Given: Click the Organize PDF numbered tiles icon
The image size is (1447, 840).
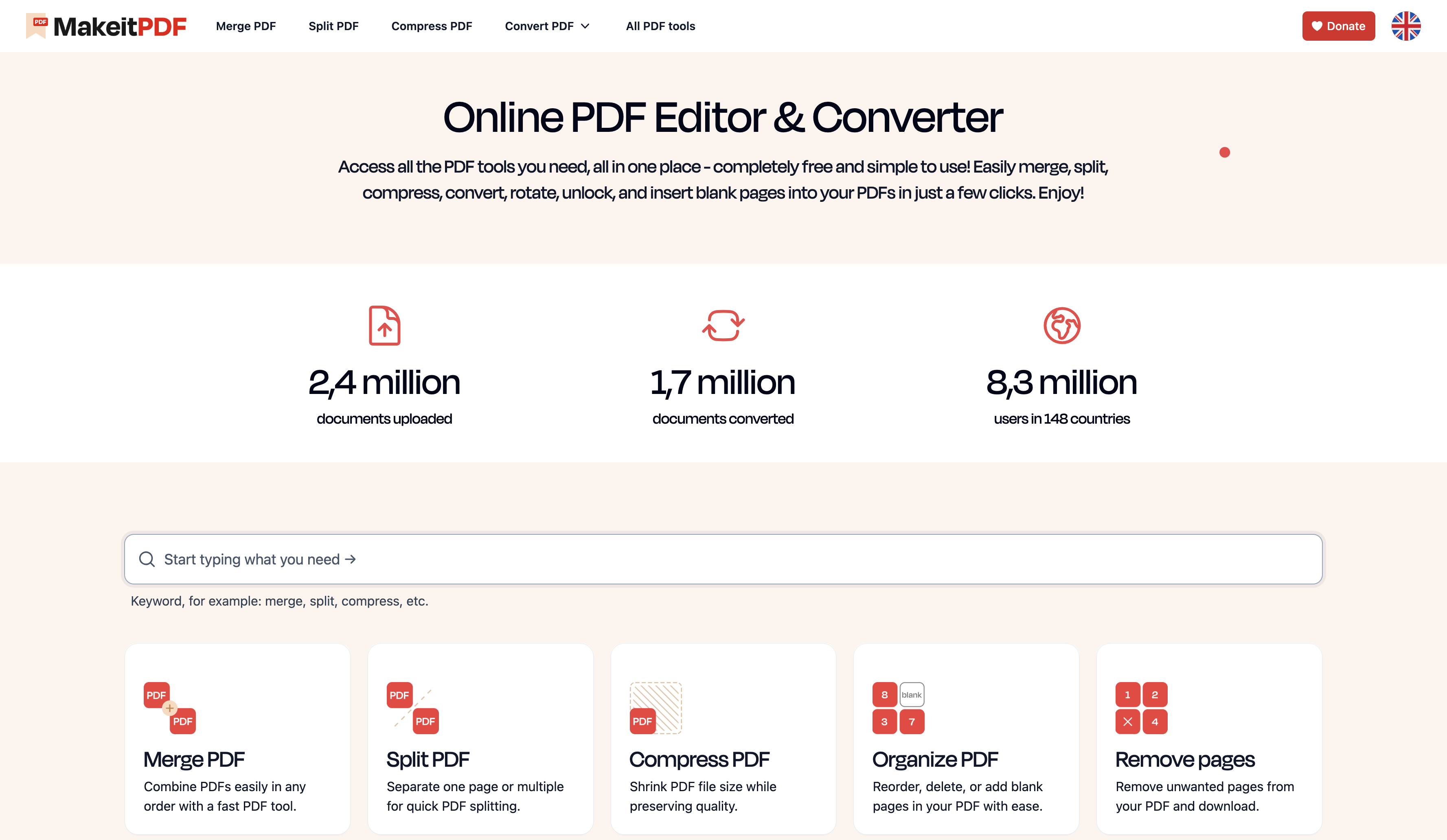Looking at the screenshot, I should (899, 707).
